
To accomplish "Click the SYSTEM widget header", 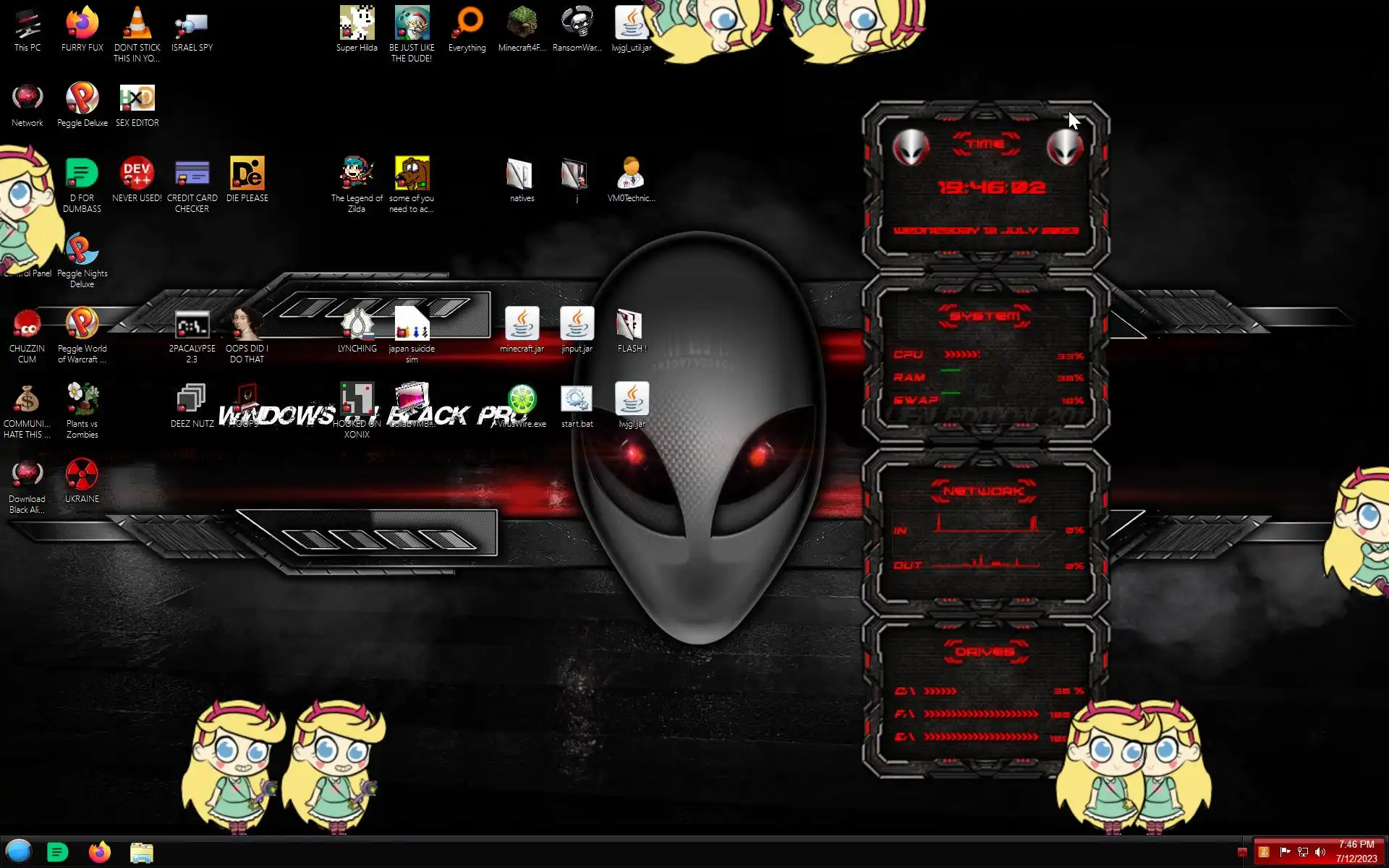I will click(x=985, y=316).
